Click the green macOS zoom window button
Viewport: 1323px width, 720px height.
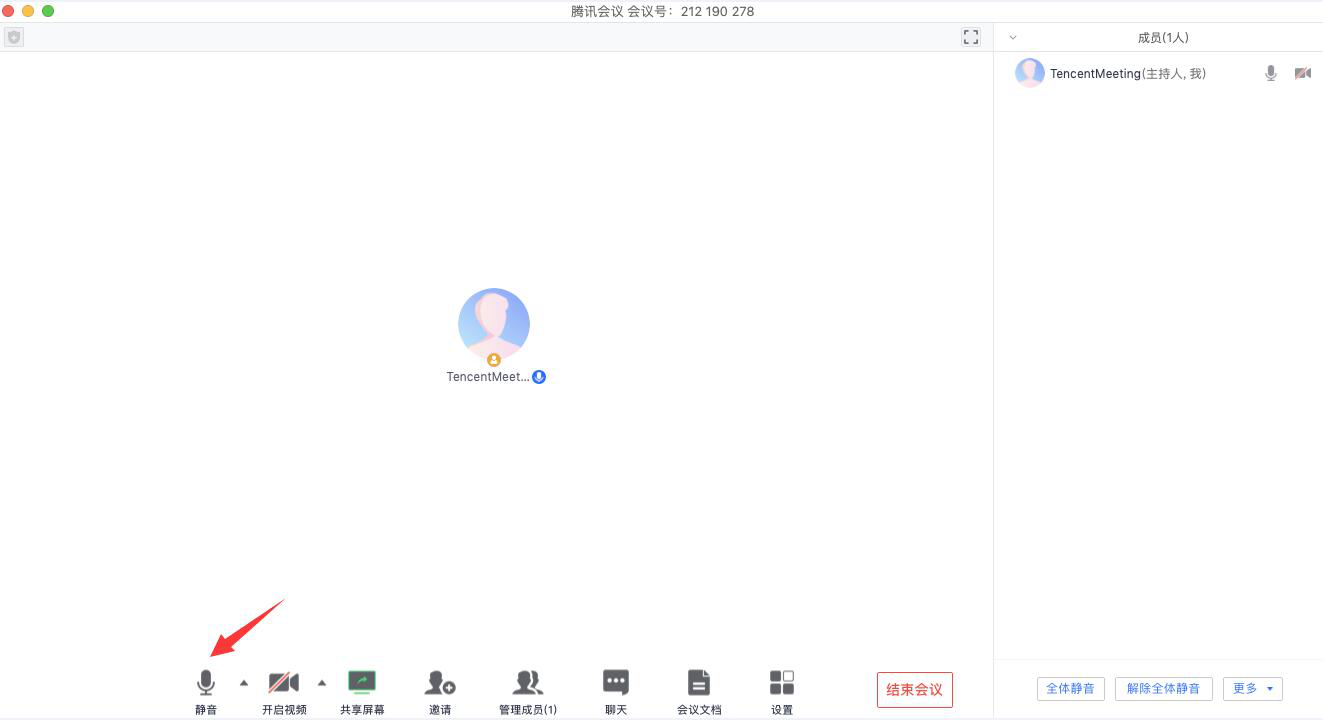click(48, 11)
